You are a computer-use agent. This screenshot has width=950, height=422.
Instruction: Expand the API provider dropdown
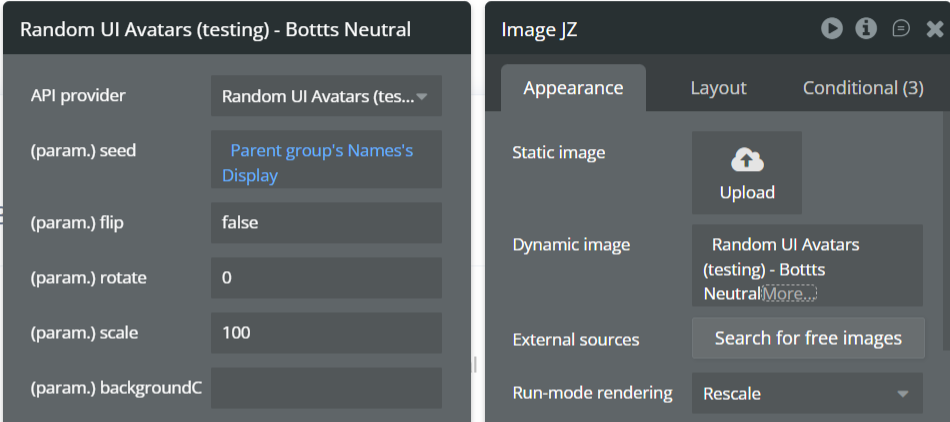326,97
